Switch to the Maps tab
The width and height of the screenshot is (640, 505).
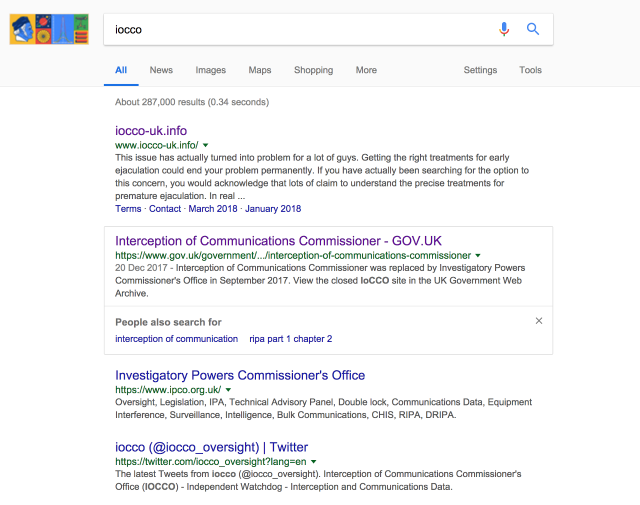tap(260, 70)
